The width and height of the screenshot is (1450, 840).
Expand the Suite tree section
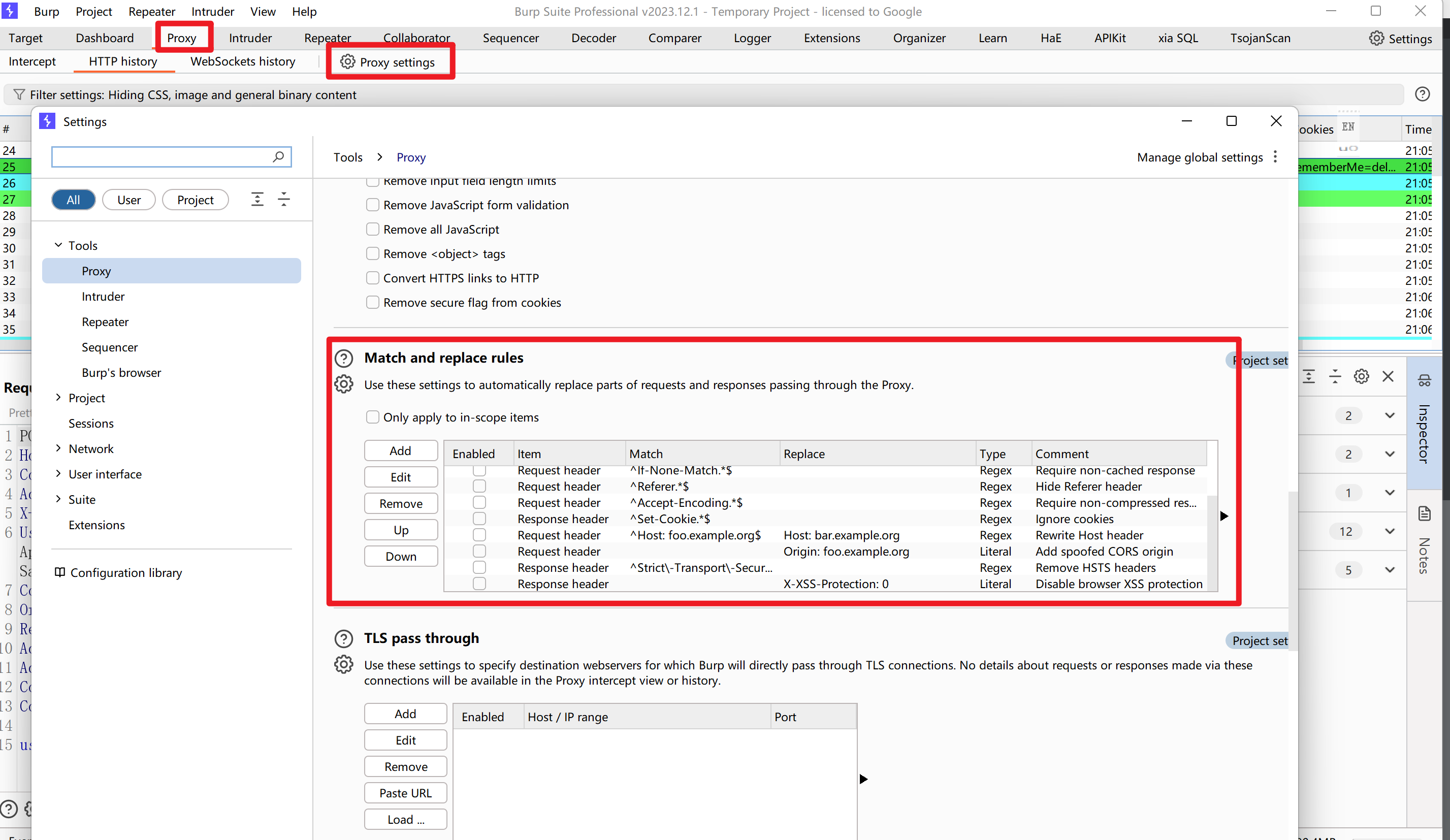pyautogui.click(x=58, y=499)
